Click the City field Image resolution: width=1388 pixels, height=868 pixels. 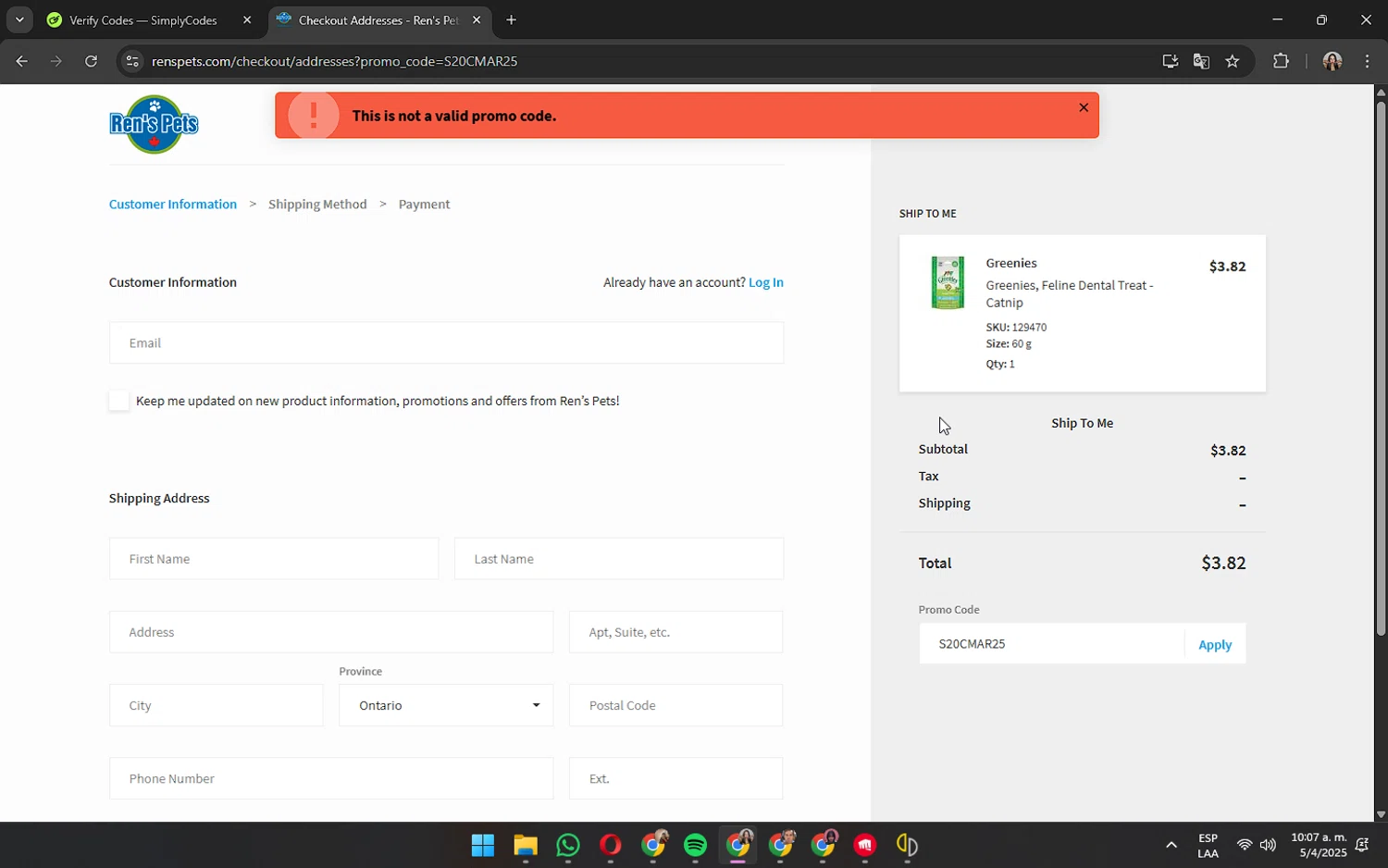(217, 705)
